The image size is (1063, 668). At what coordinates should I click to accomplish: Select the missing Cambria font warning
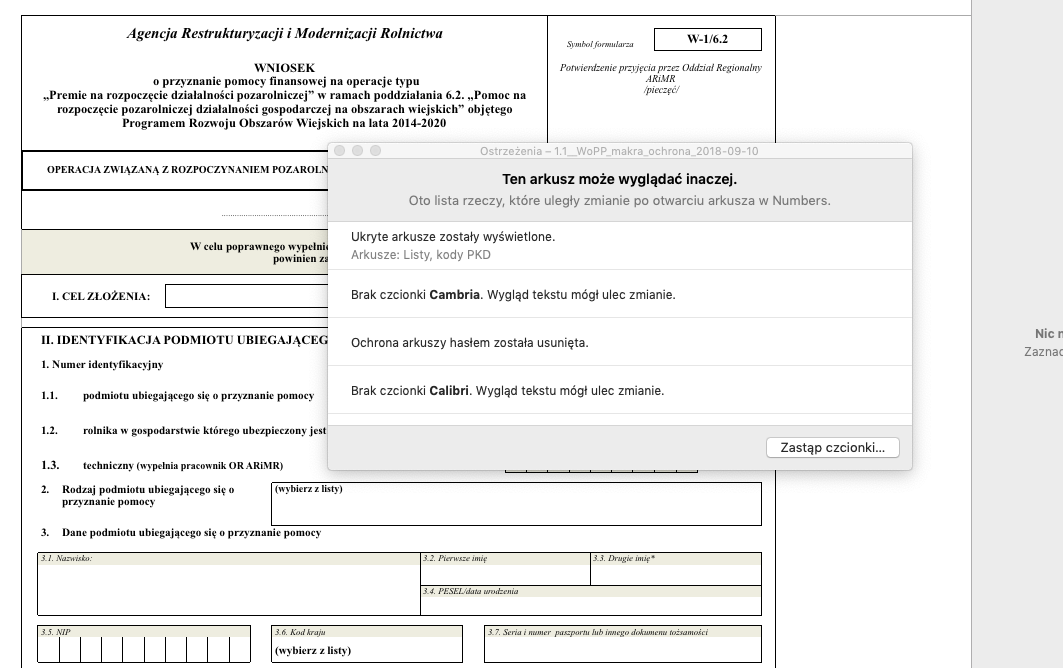619,295
